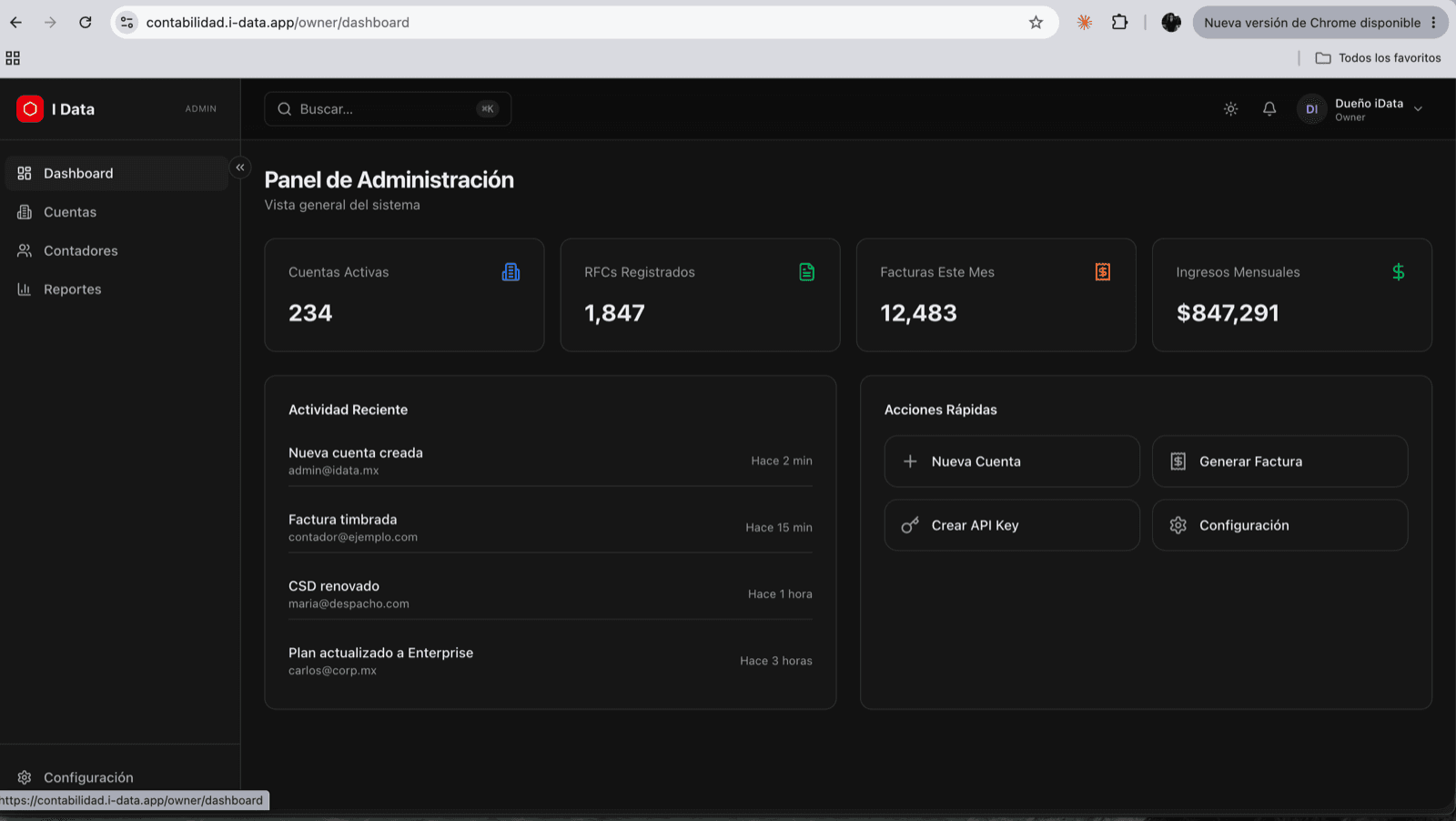This screenshot has height=821, width=1456.
Task: Select the Factura timbrada activity entry
Action: pyautogui.click(x=551, y=528)
